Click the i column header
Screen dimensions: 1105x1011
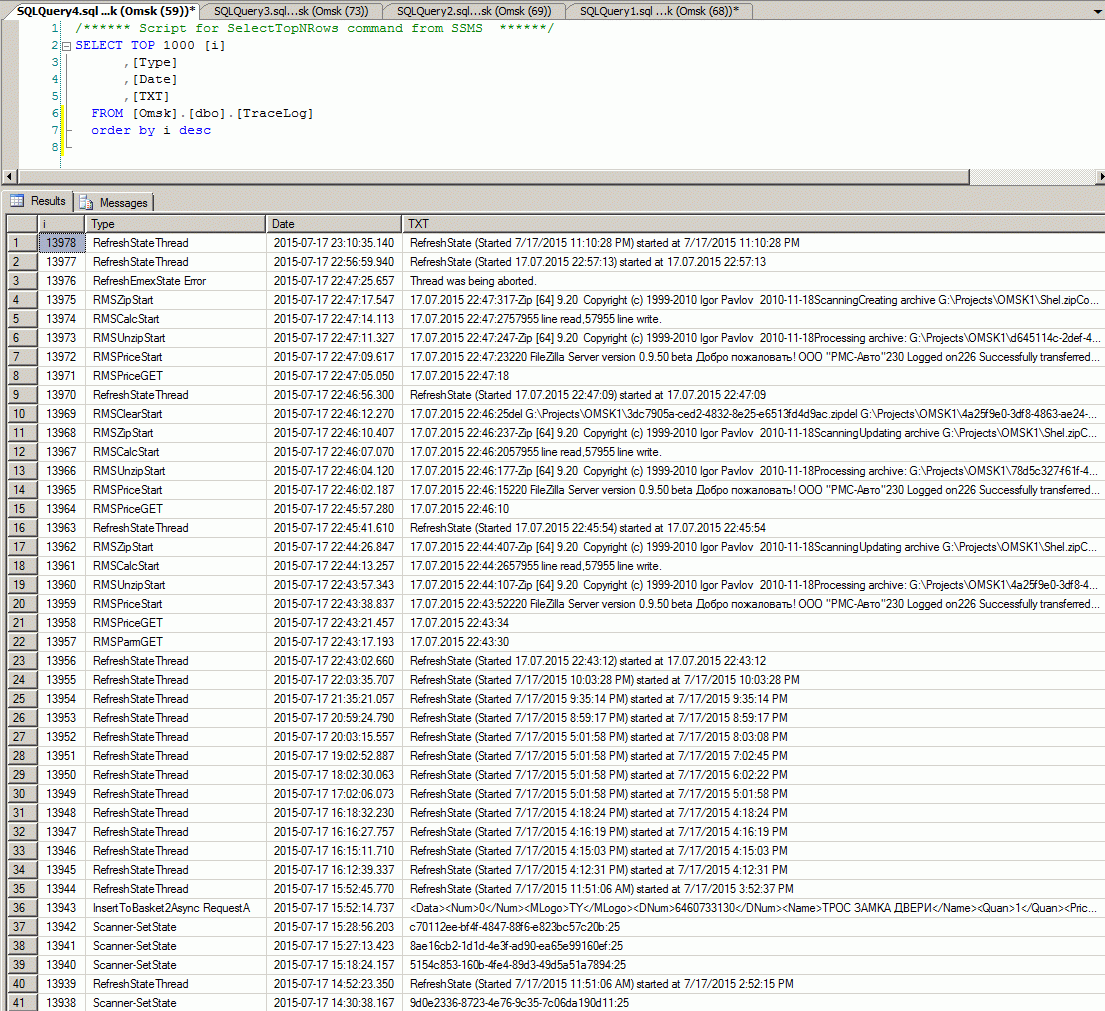61,224
